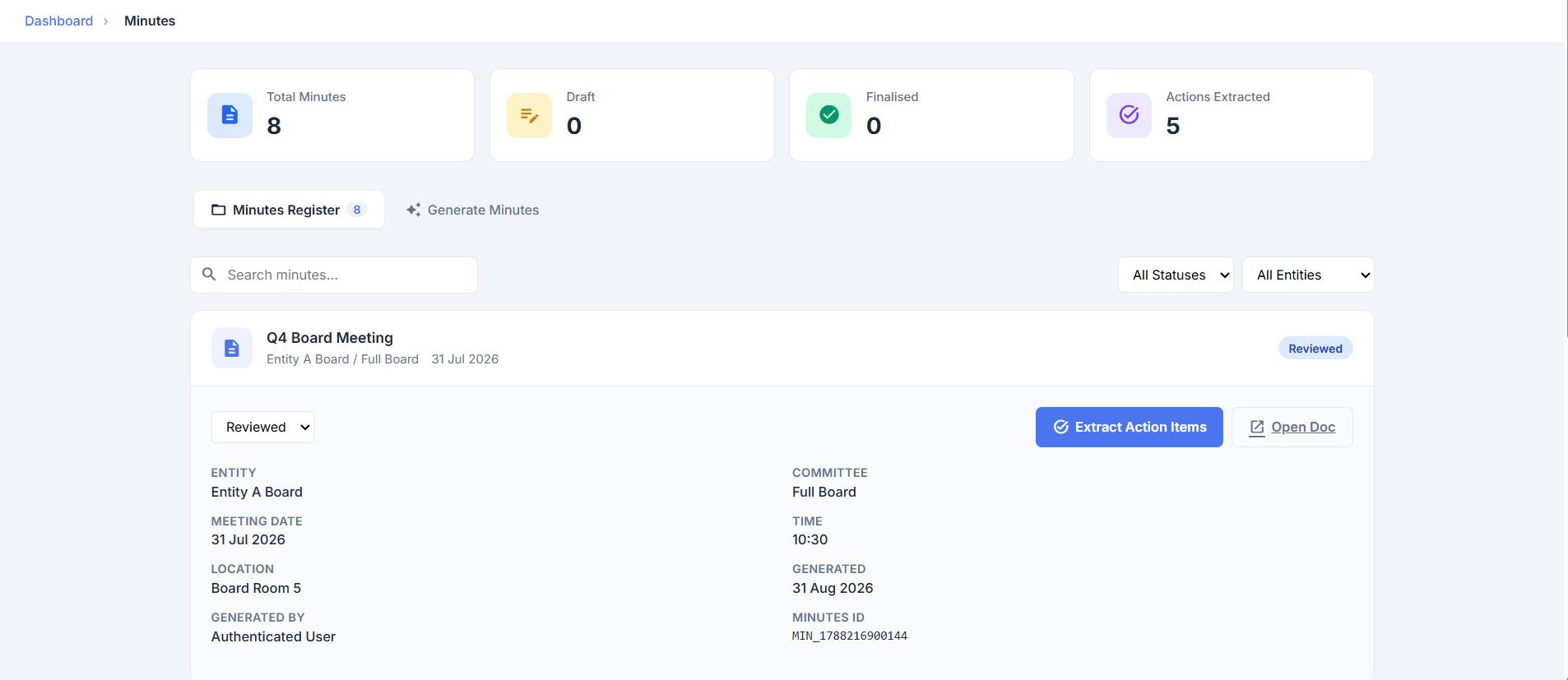Click the Full Board committee value

(824, 492)
